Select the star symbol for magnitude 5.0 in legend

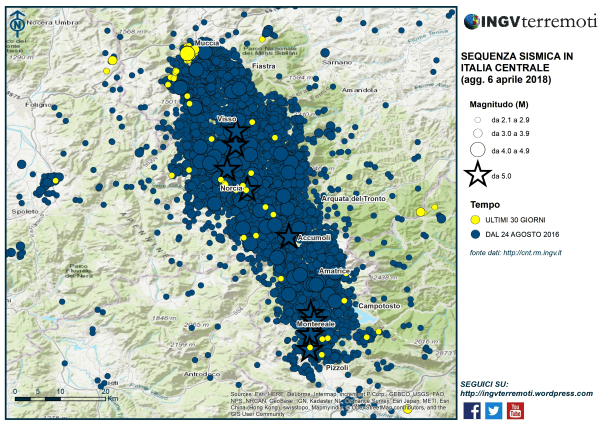[478, 174]
